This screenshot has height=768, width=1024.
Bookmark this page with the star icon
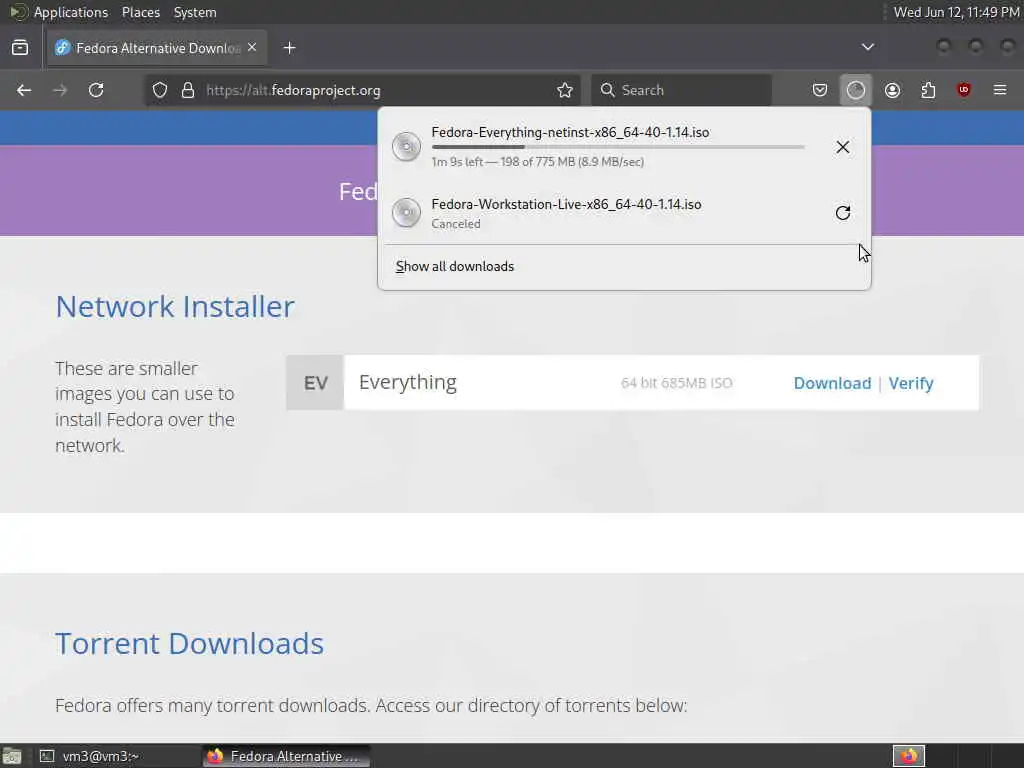[x=565, y=90]
